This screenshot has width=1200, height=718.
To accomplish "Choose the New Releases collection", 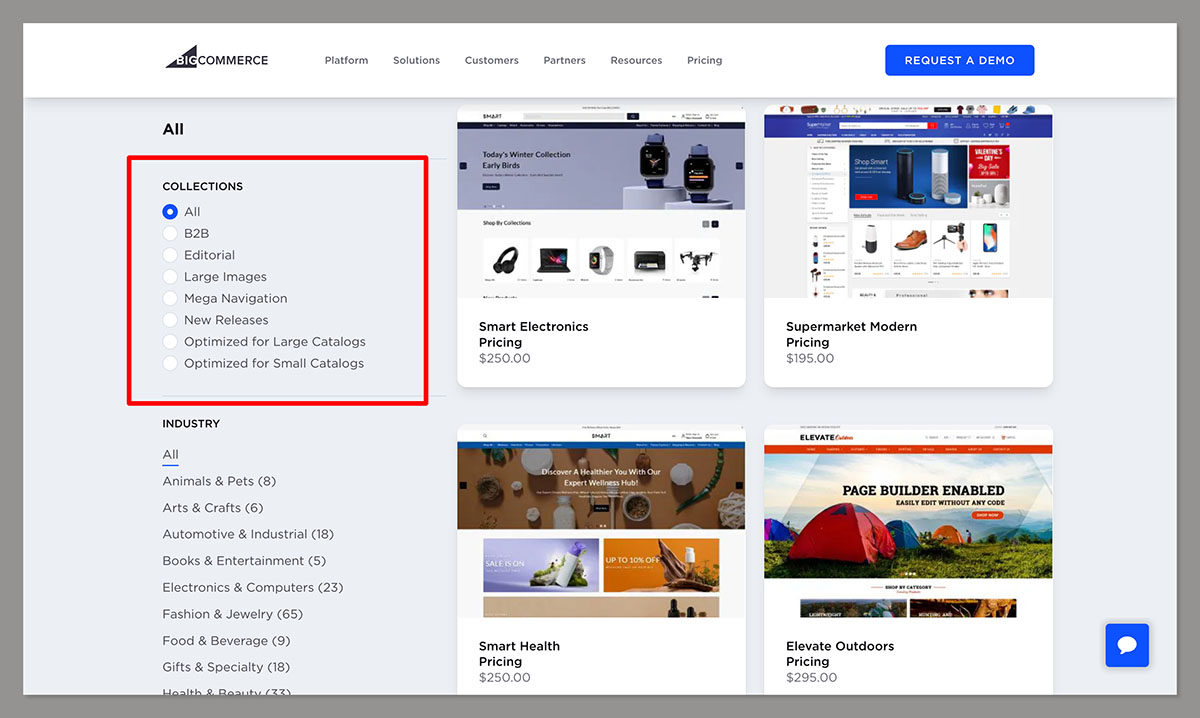I will click(x=170, y=320).
